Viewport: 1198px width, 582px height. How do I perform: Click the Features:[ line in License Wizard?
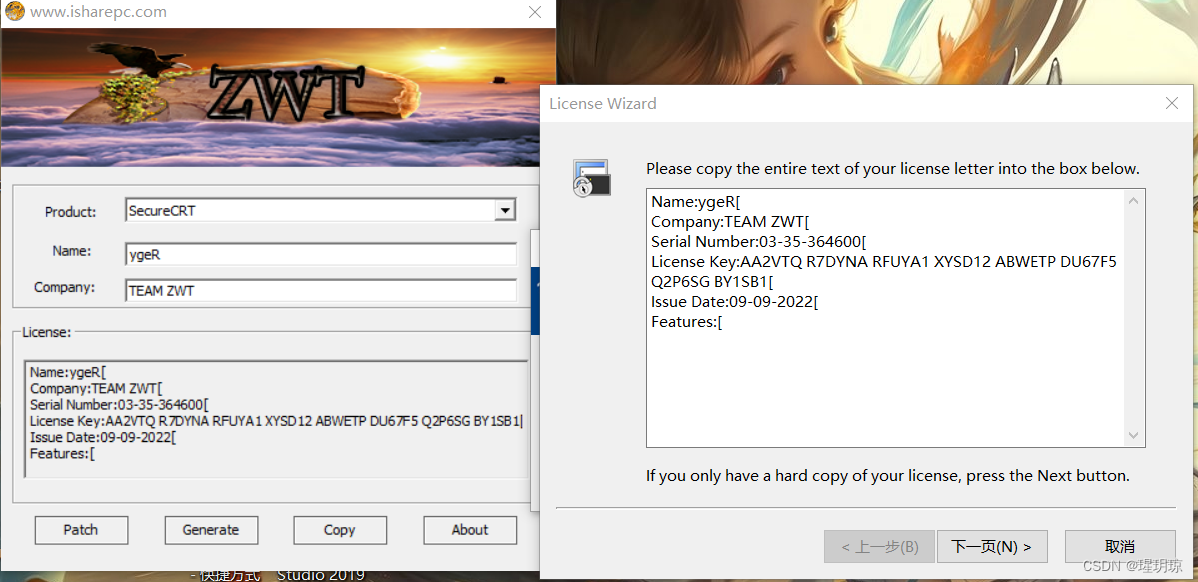pyautogui.click(x=687, y=322)
